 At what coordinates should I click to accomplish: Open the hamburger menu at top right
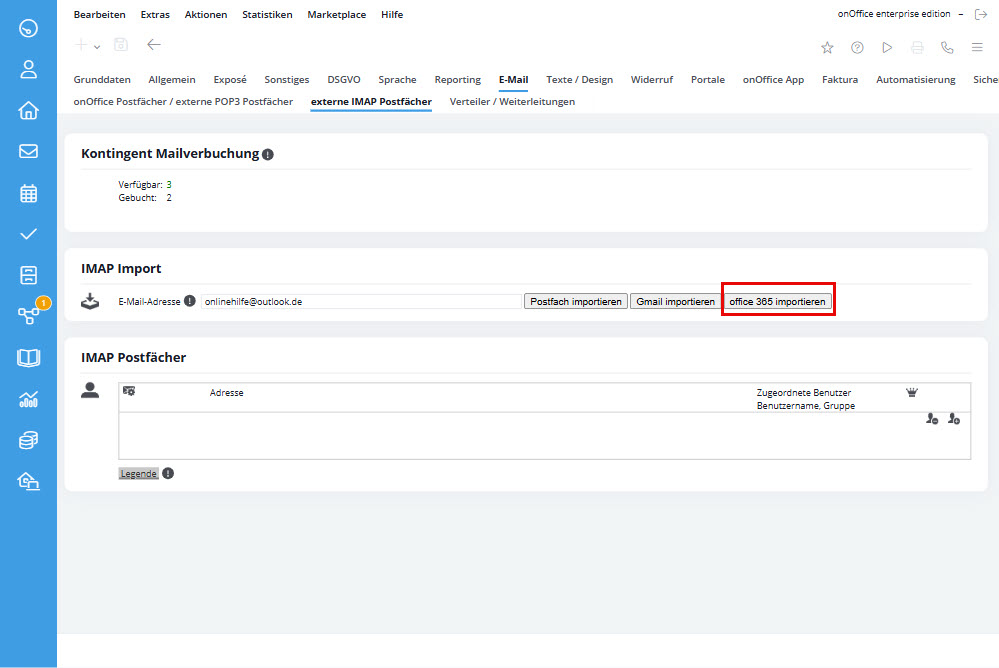tap(977, 47)
